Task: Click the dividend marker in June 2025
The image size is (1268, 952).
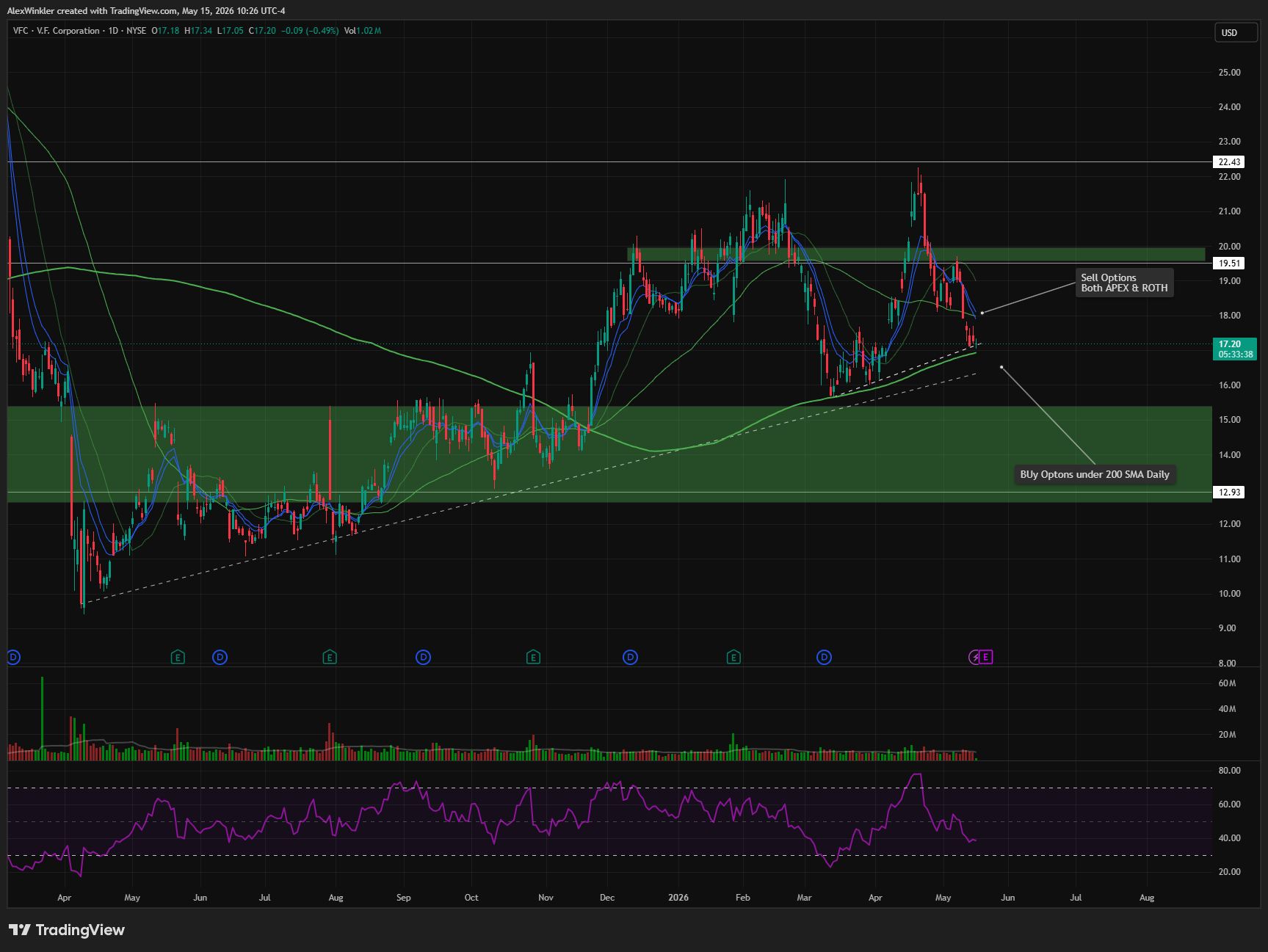Action: tap(220, 657)
